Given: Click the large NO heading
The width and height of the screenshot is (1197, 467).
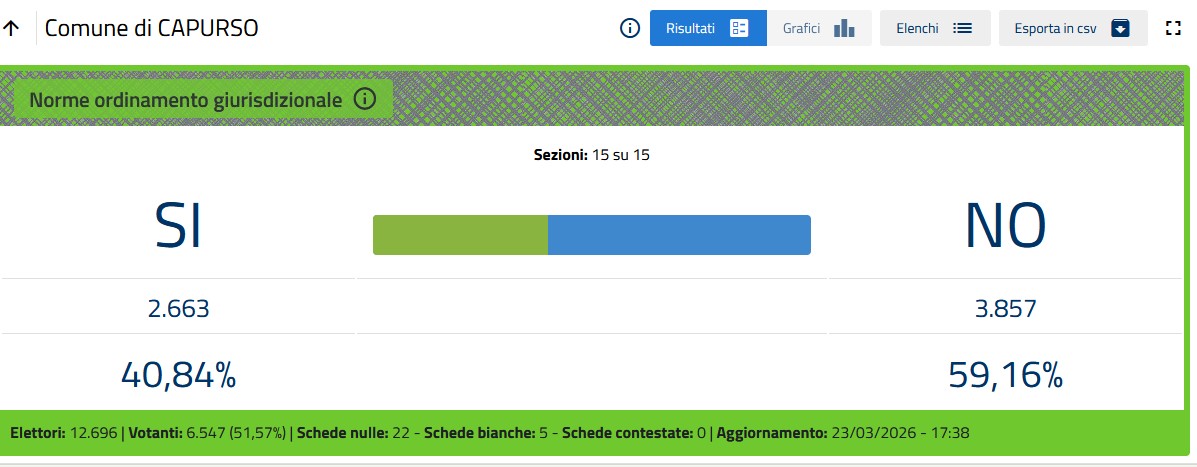Looking at the screenshot, I should tap(1005, 227).
